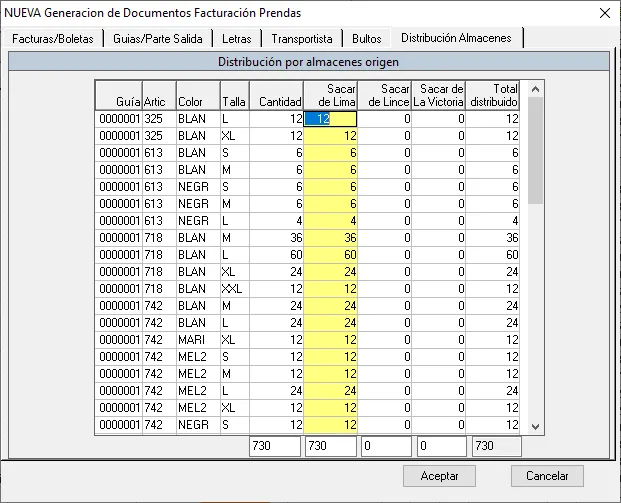Click the MARI color cell

[198, 340]
